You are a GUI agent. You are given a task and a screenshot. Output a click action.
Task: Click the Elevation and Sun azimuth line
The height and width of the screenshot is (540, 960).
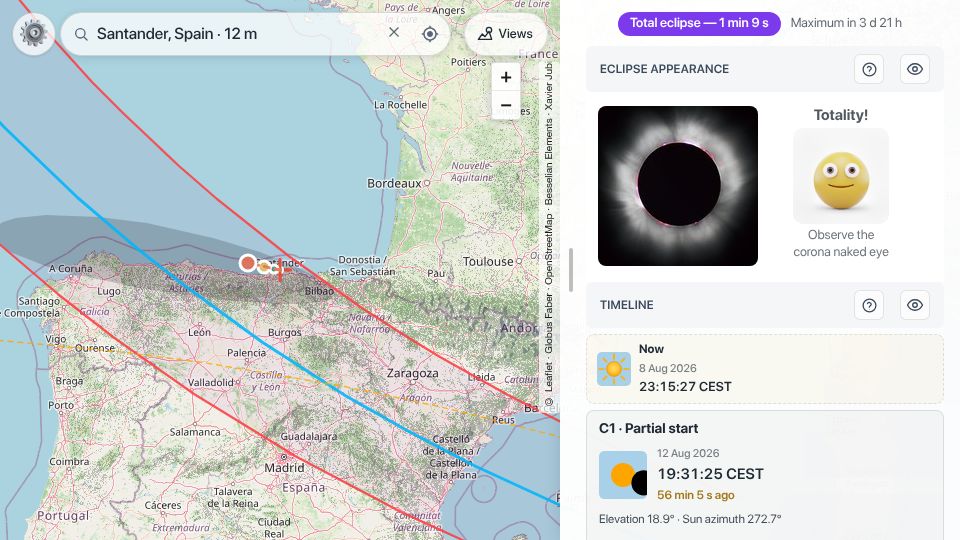pos(690,519)
